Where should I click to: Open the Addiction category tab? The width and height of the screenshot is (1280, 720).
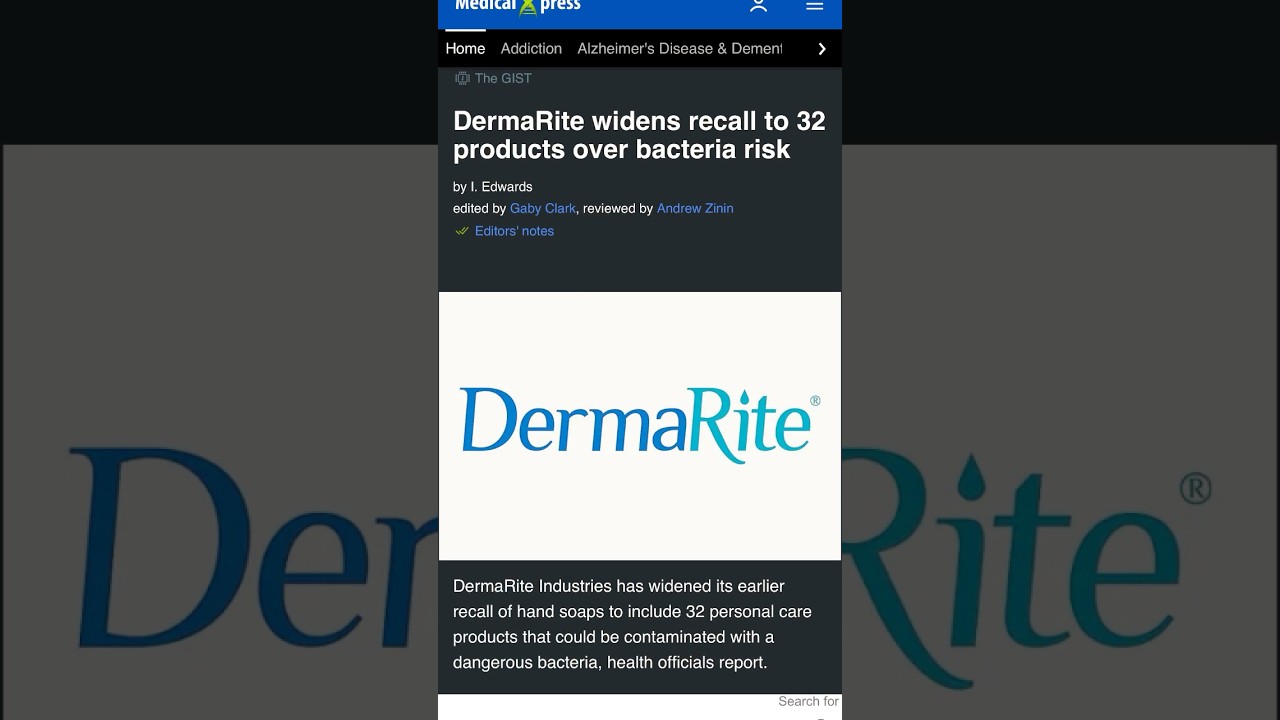click(x=531, y=48)
